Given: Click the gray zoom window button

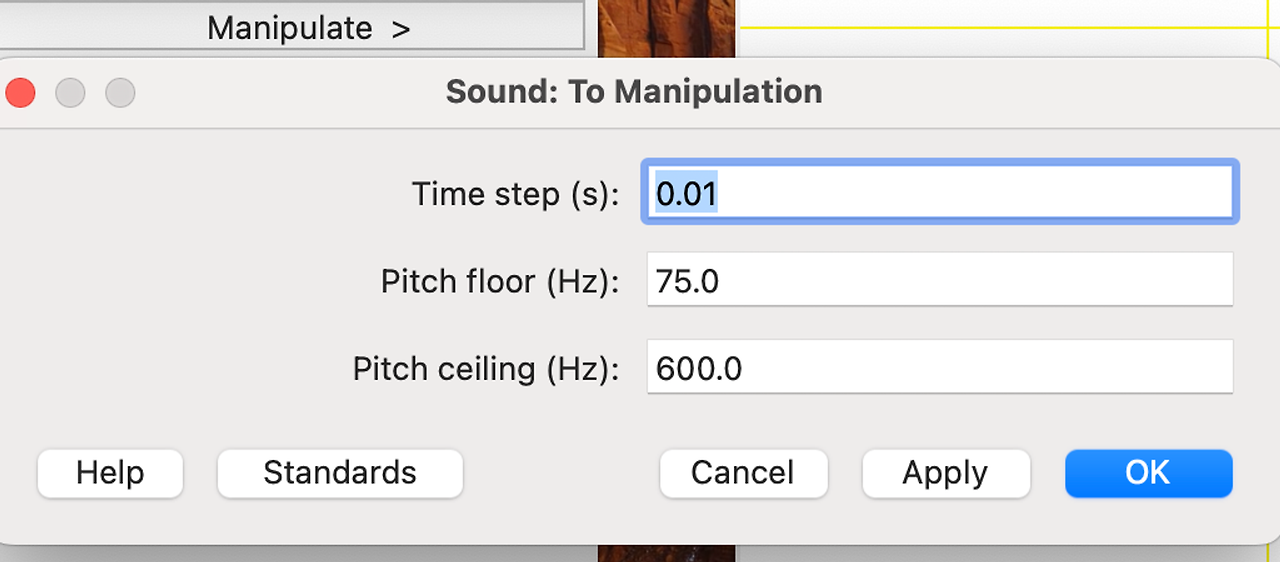Looking at the screenshot, I should pos(120,93).
